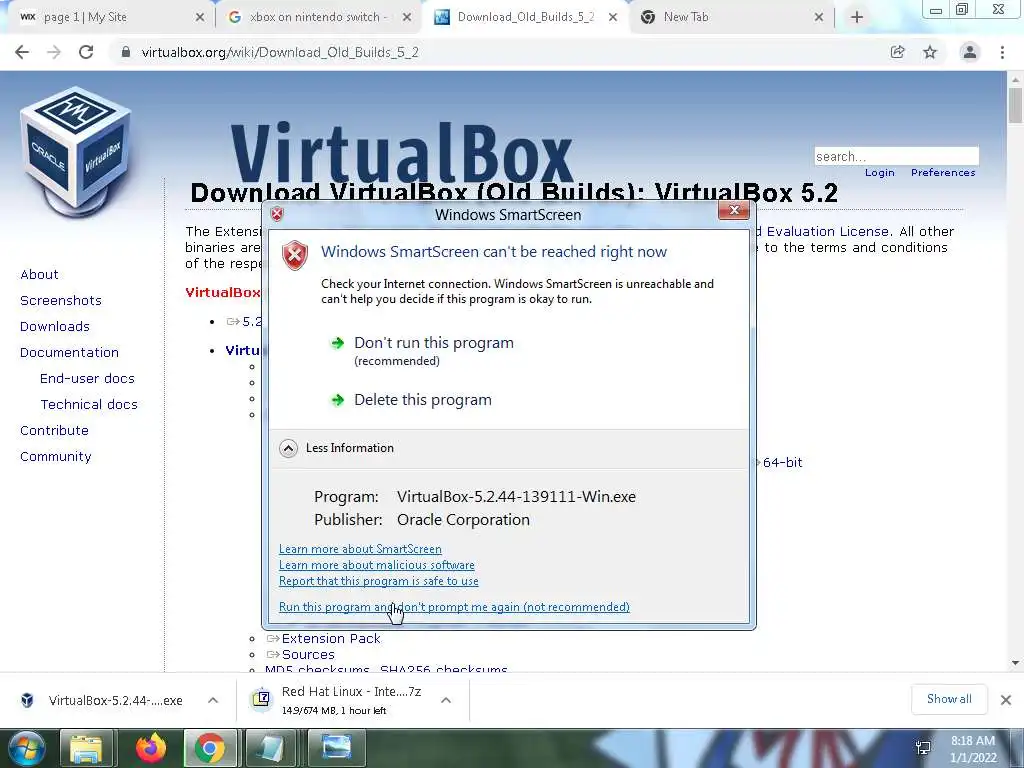Close the 'page 1 | My Site' tab

pos(200,18)
